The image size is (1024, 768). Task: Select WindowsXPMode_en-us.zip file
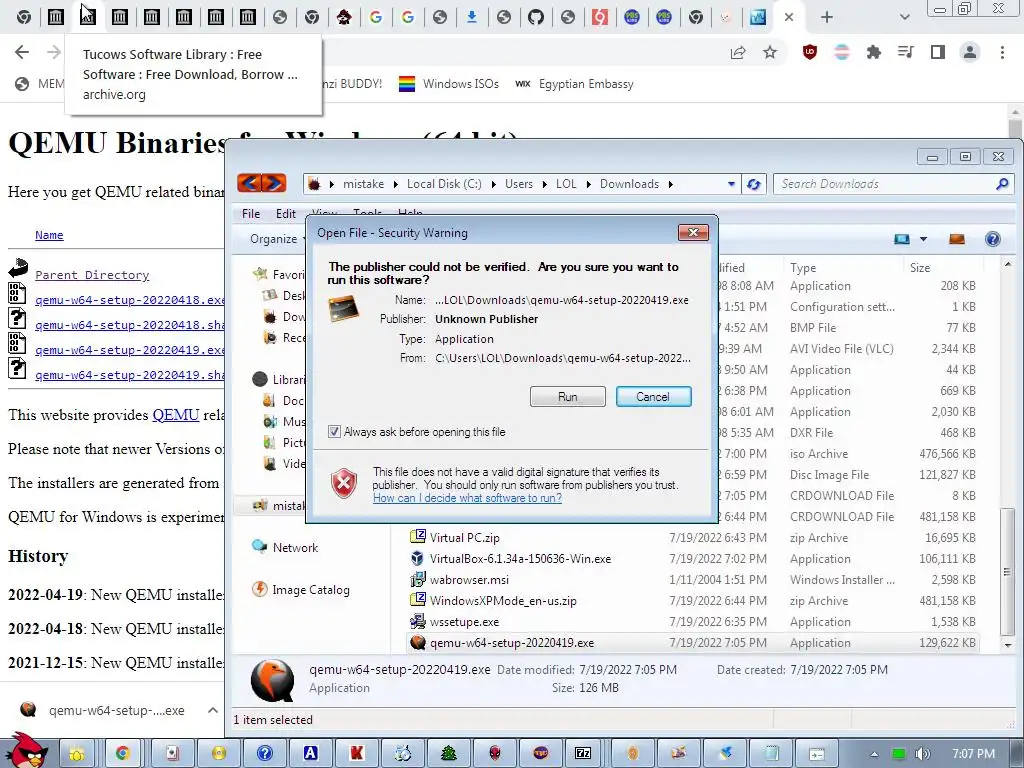503,601
